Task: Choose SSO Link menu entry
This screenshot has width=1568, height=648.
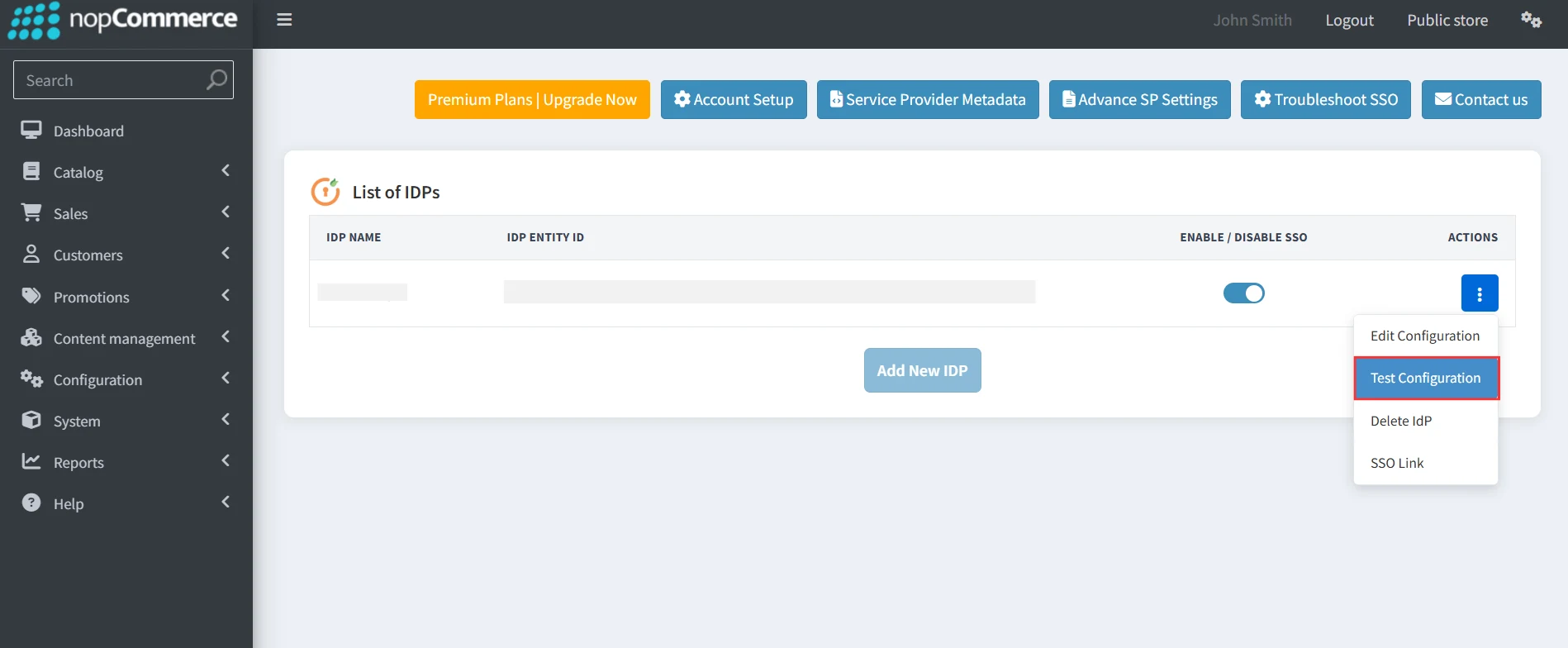Action: (x=1425, y=463)
